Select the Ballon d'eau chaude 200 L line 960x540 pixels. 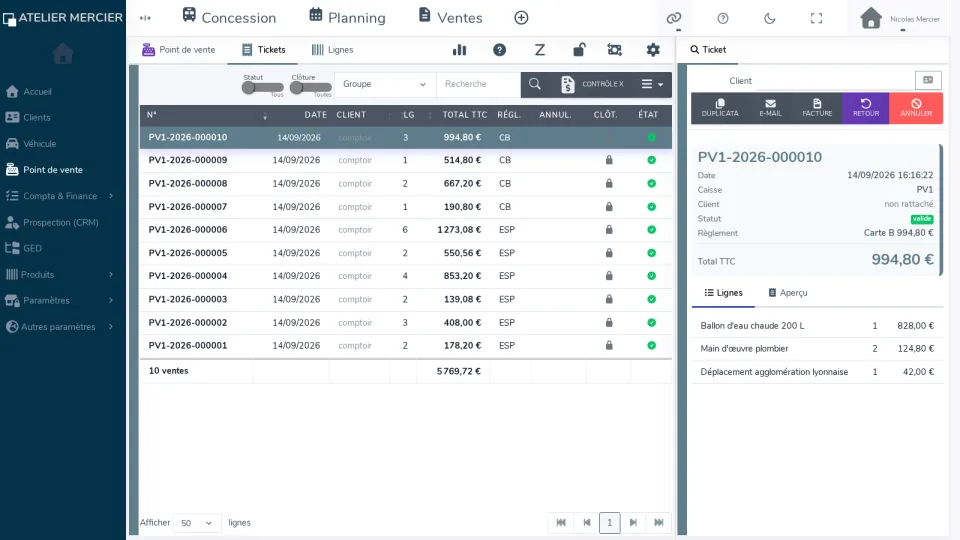point(817,326)
